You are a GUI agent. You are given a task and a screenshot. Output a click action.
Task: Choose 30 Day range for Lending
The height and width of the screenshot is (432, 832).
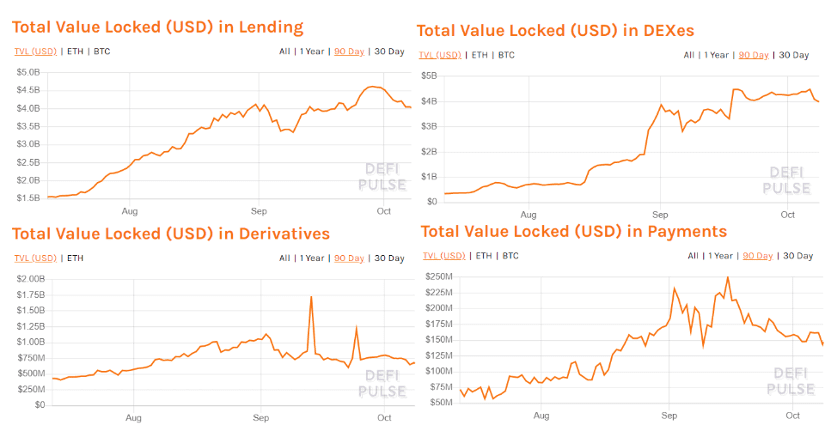tap(389, 51)
